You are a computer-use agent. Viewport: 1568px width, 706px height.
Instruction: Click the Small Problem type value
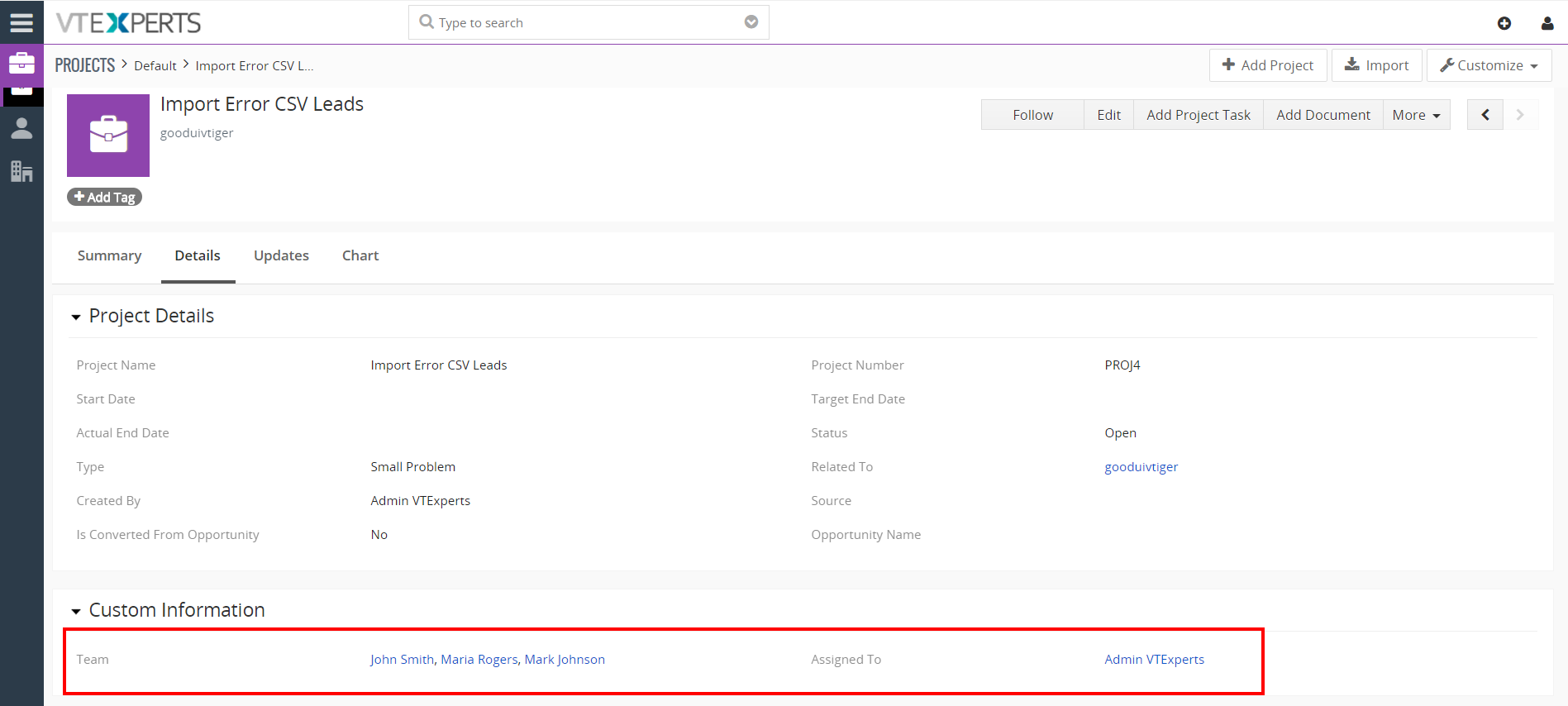click(412, 467)
